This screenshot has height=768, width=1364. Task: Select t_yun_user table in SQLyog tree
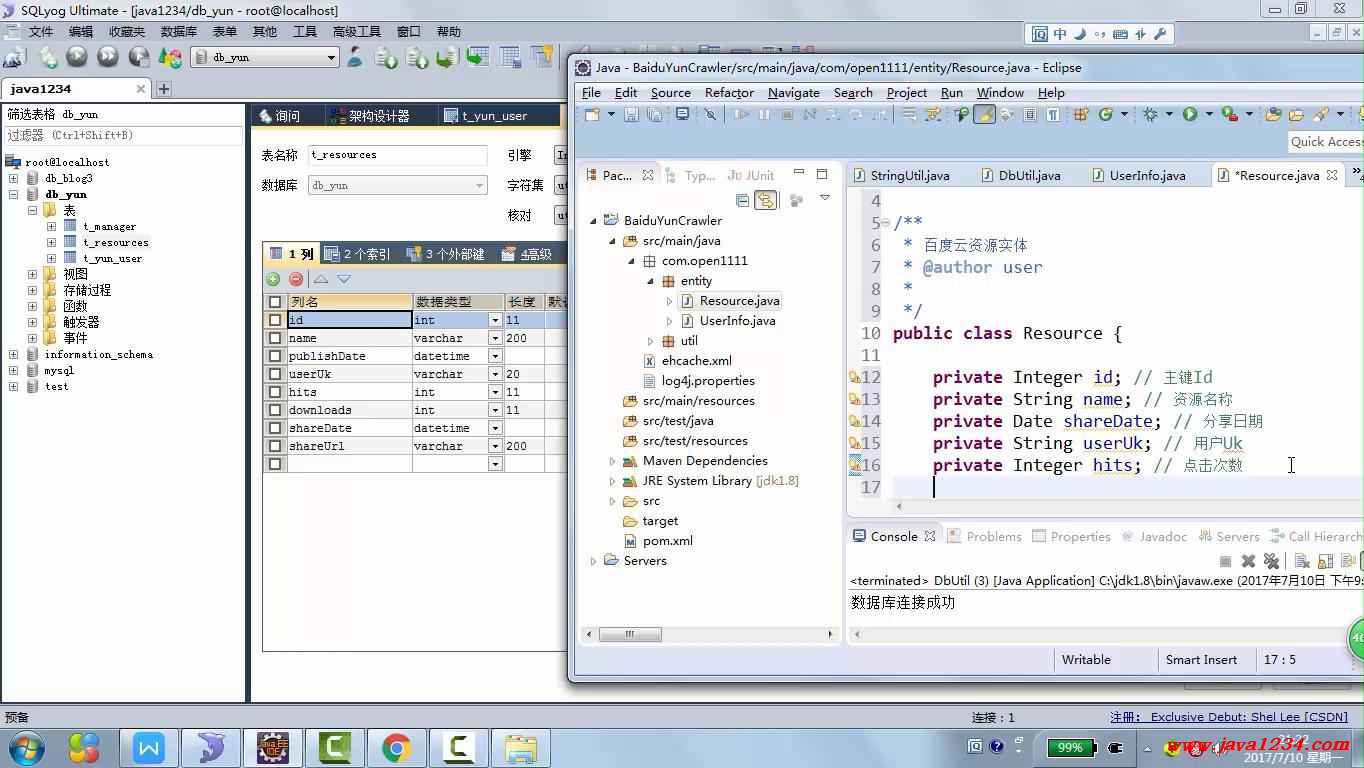click(112, 258)
